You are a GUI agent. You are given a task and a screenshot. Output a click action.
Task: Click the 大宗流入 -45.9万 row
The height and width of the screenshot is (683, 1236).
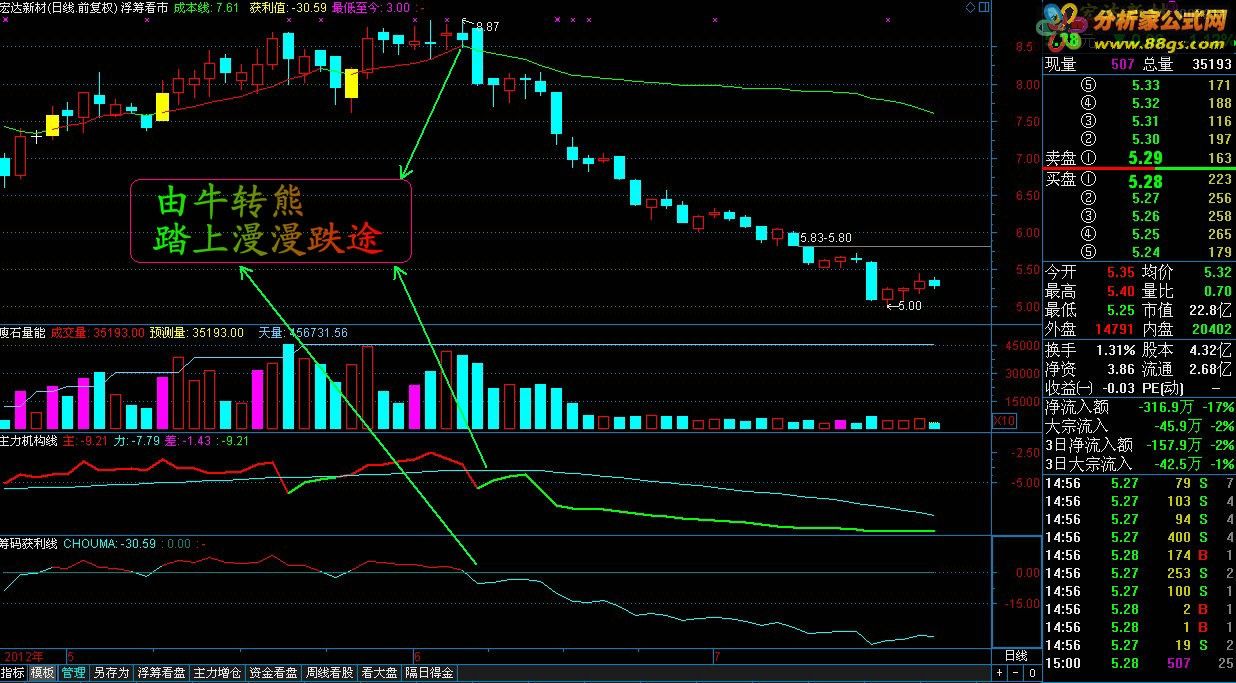pyautogui.click(x=1139, y=427)
